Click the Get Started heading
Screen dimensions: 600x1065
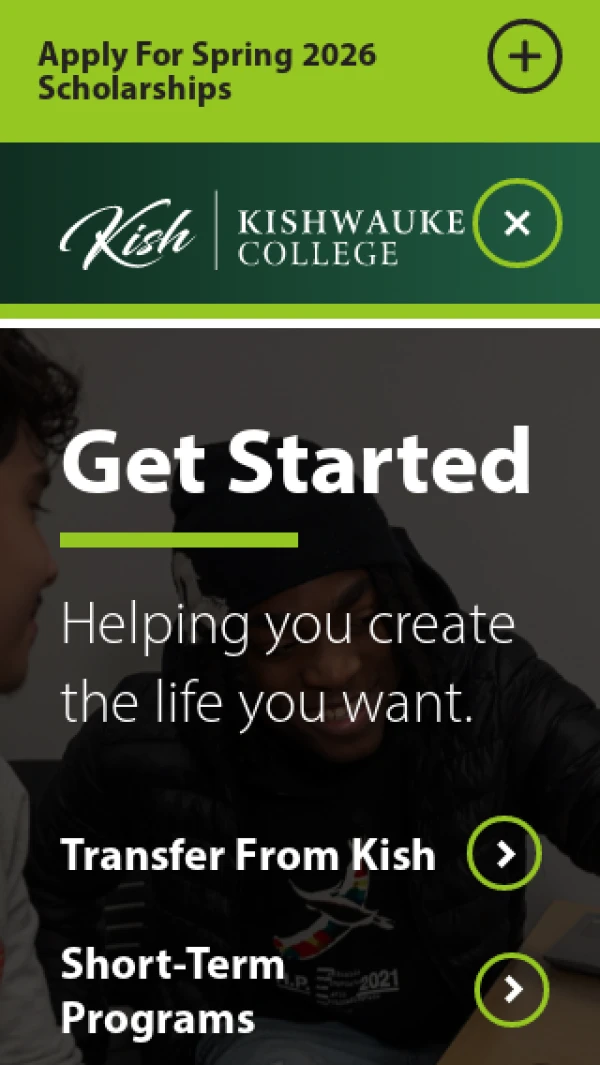pyautogui.click(x=296, y=465)
